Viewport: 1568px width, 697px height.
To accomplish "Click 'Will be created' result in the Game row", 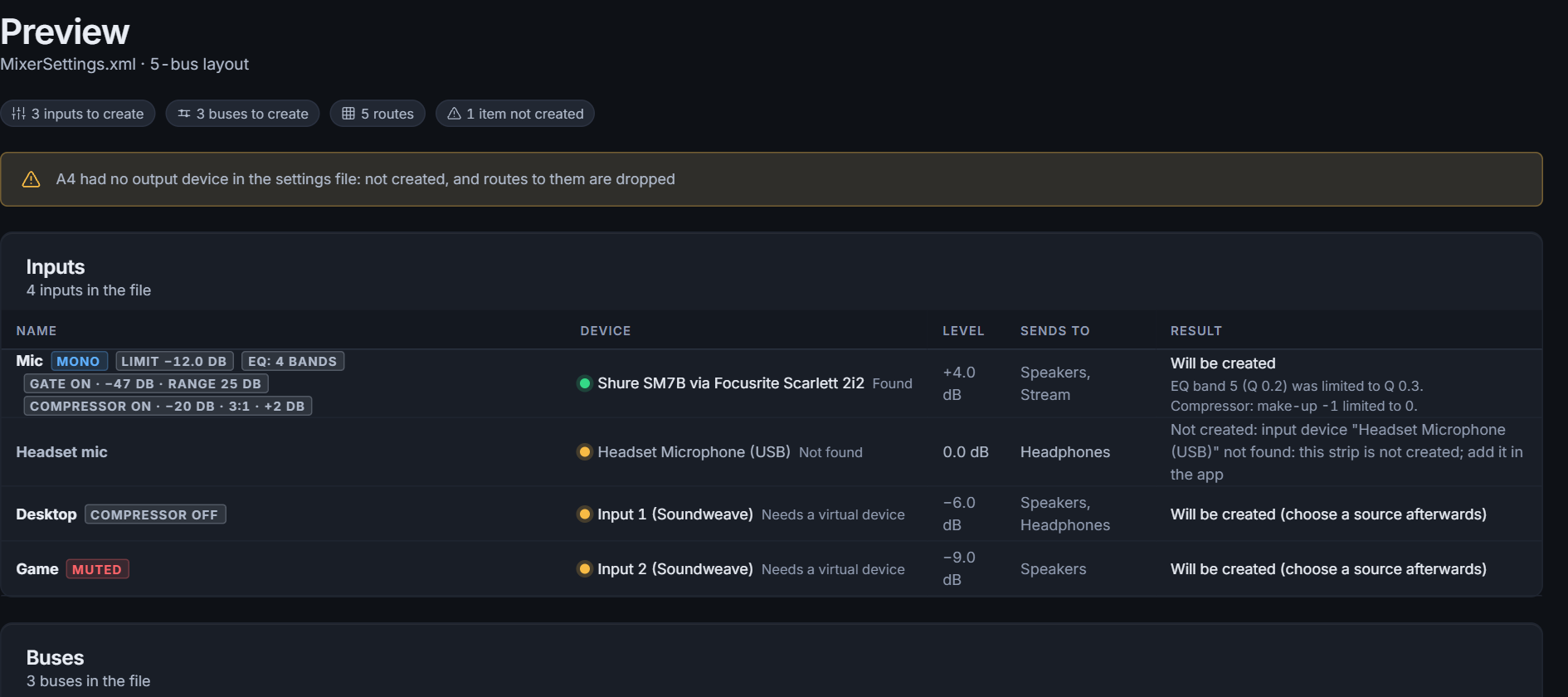I will [1328, 569].
